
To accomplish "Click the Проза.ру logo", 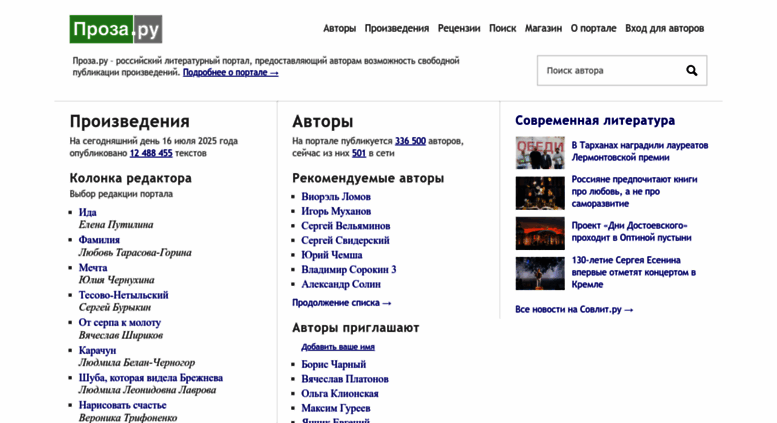I will [115, 29].
